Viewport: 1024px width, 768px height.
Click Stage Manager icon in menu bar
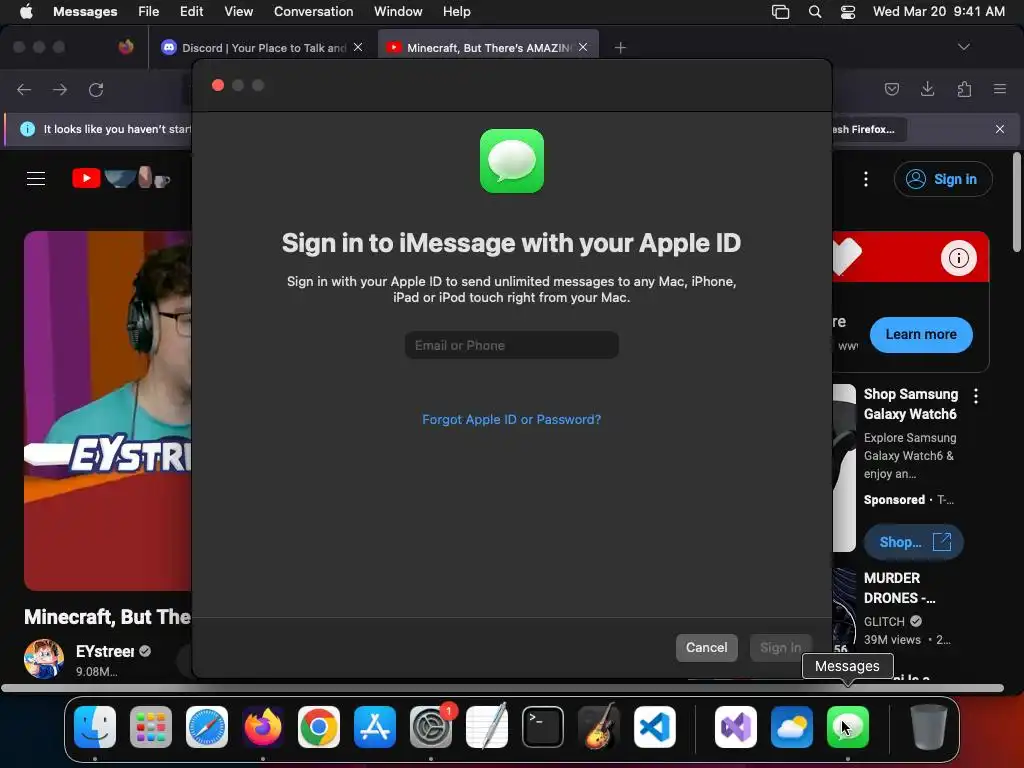(780, 12)
